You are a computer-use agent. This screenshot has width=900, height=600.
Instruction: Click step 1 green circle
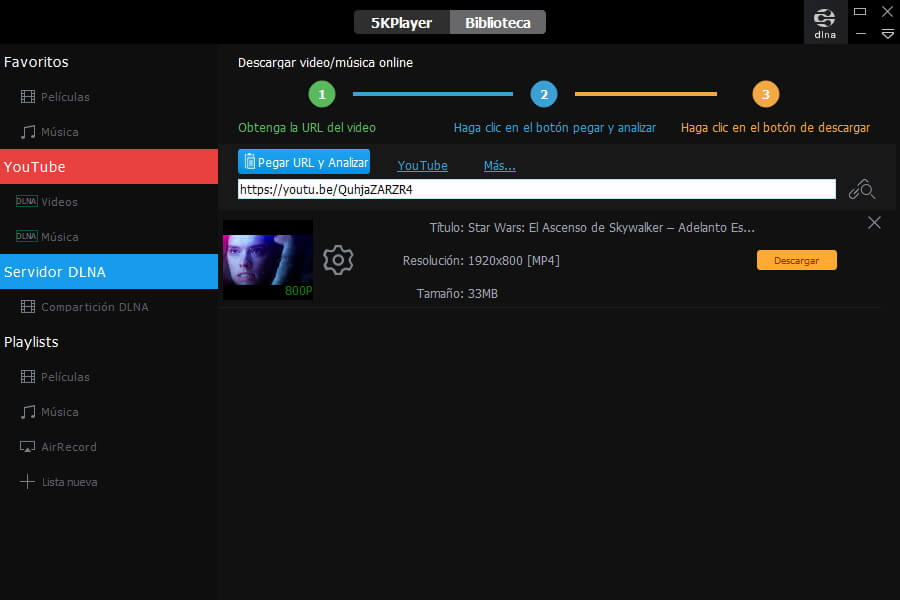coord(321,94)
